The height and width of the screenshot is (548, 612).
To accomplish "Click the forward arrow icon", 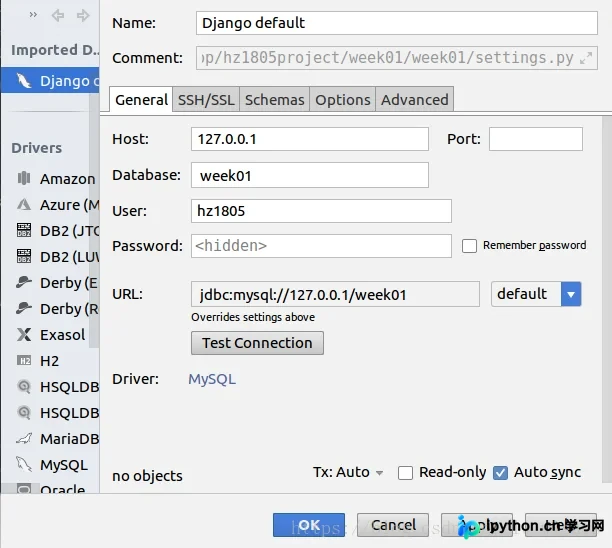I will click(x=83, y=16).
